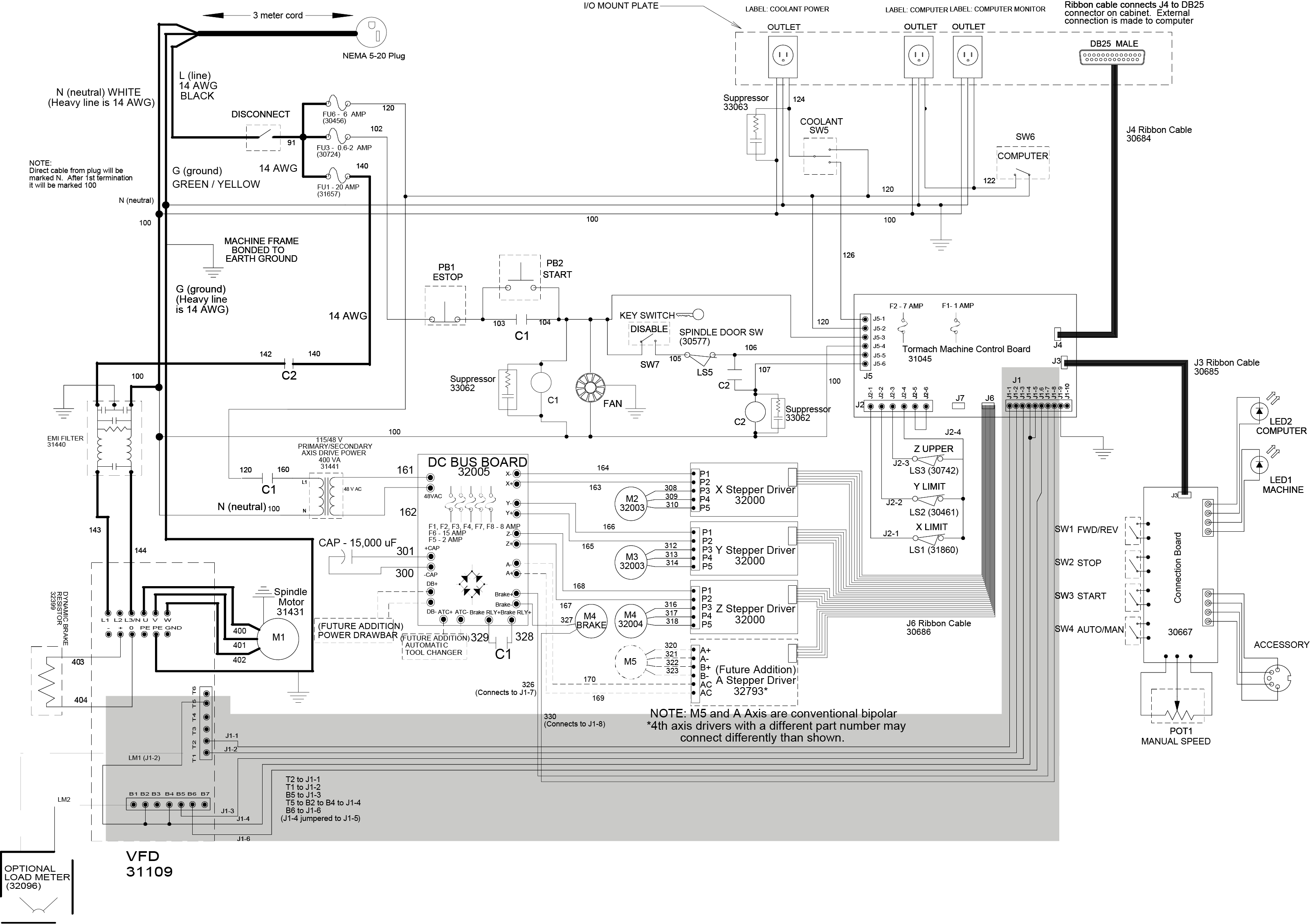This screenshot has width=1310, height=924.
Task: Select the FU3 0.6-2 AMP fuse symbol
Action: coord(337,137)
